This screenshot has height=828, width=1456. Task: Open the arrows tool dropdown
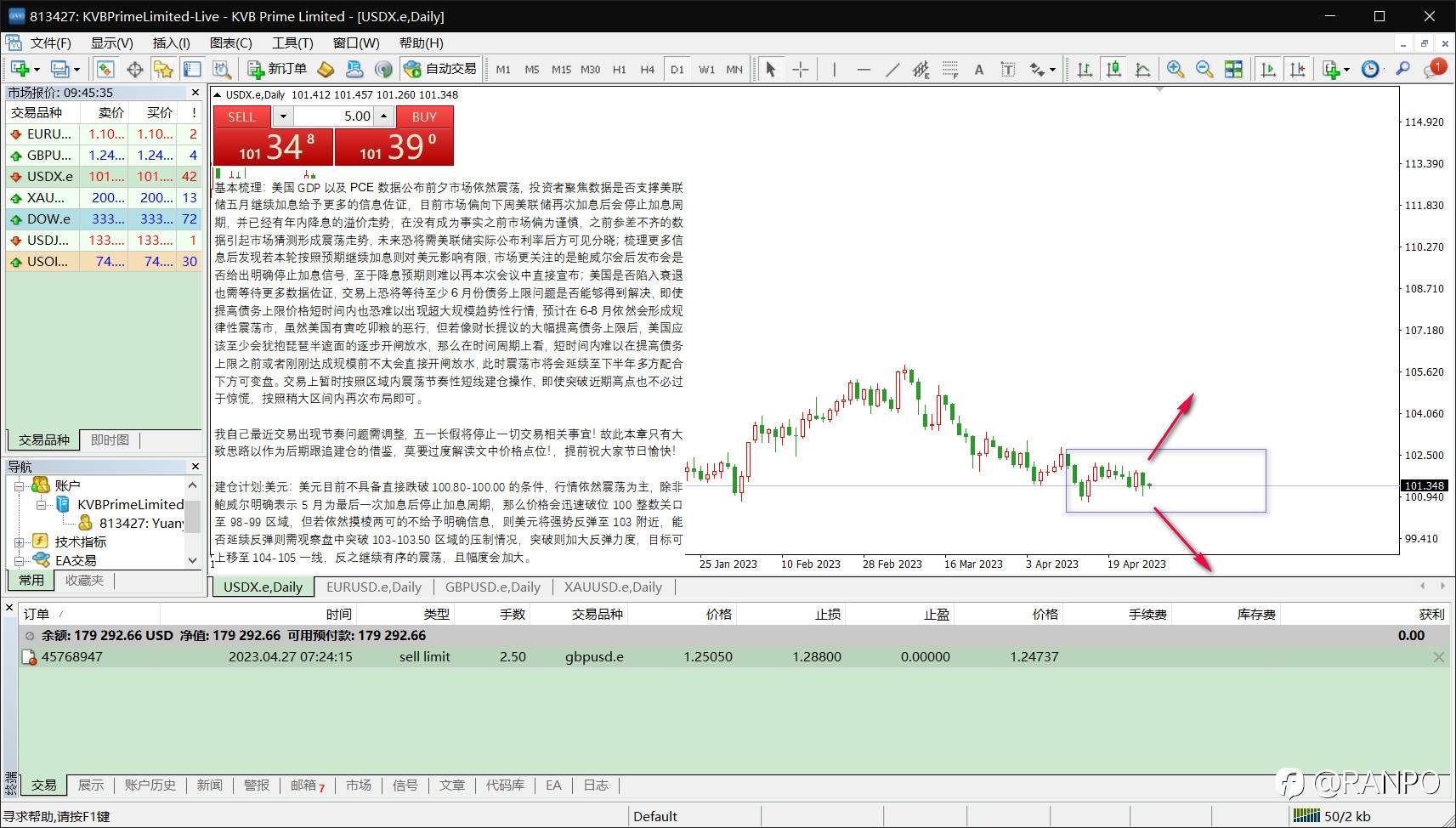1053,70
